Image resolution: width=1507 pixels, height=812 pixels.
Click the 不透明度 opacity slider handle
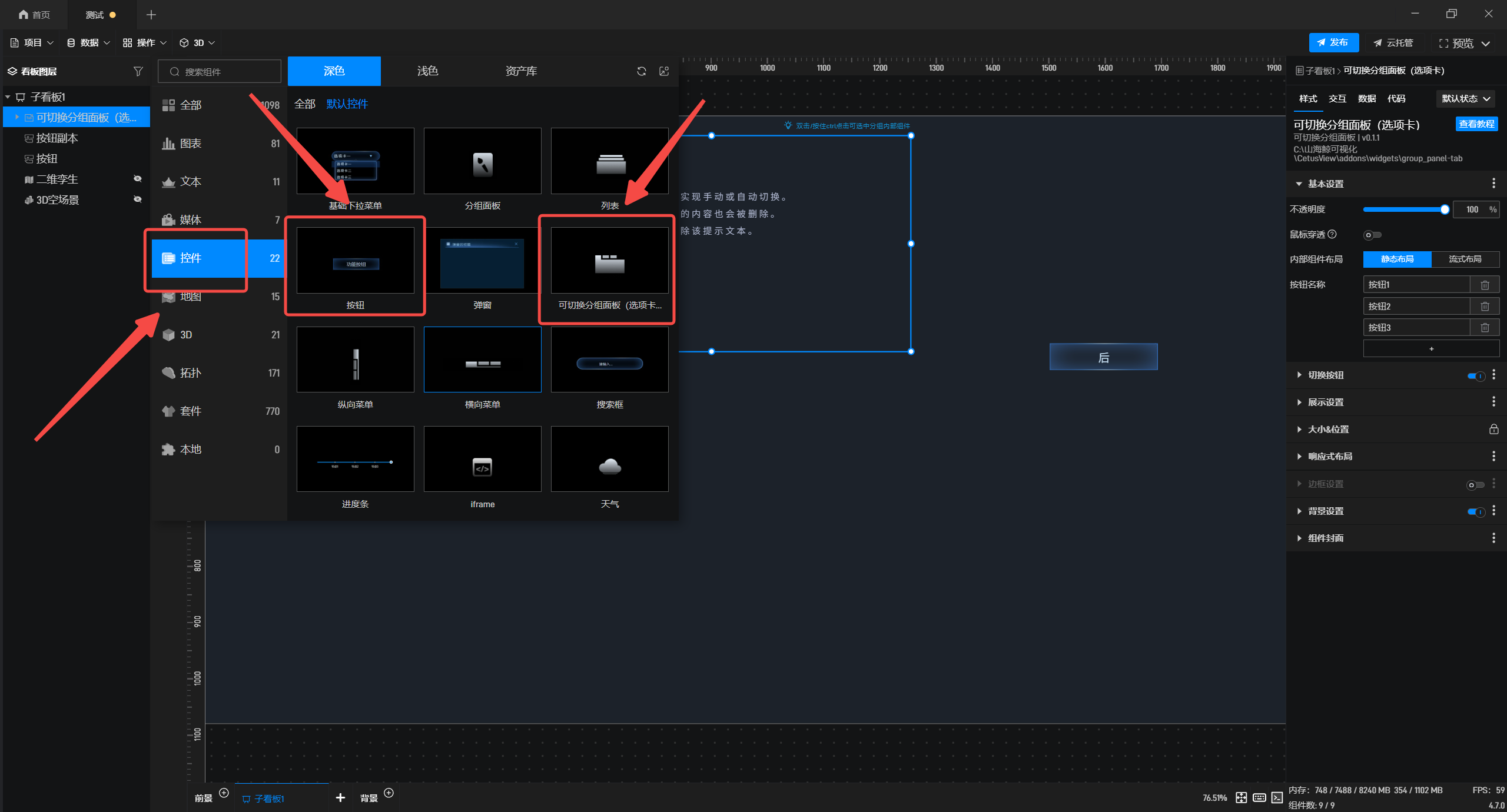pos(1444,209)
